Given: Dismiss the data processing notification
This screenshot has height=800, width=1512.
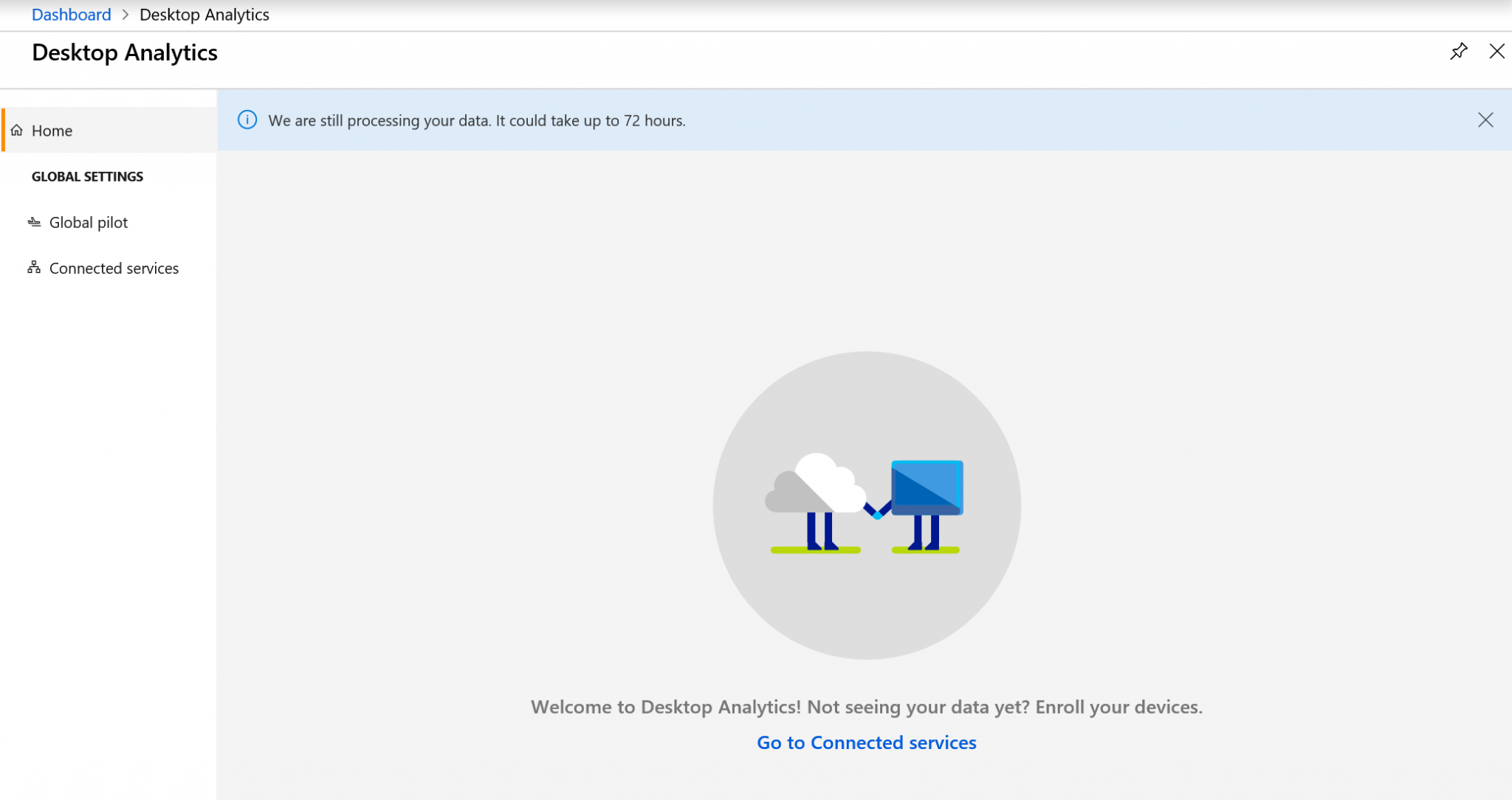Looking at the screenshot, I should click(1485, 120).
